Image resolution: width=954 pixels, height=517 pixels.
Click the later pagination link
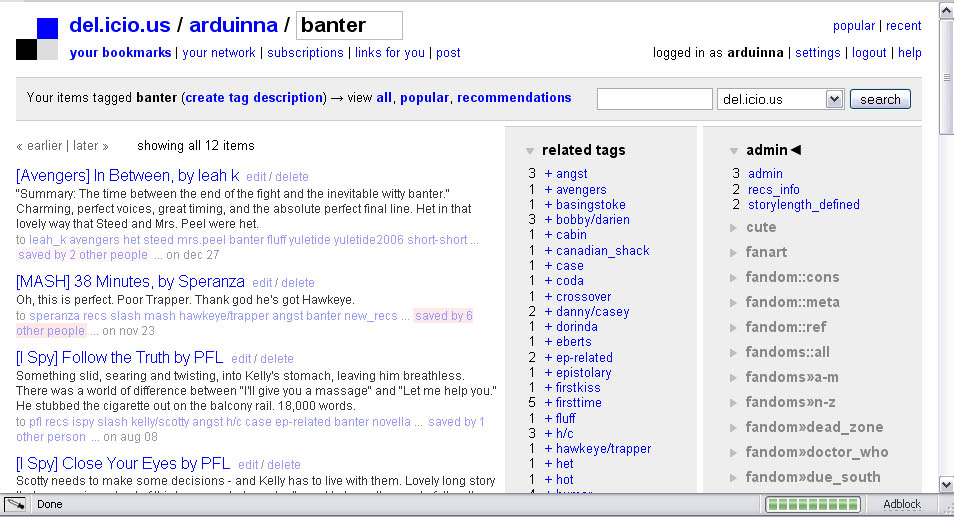(x=91, y=146)
